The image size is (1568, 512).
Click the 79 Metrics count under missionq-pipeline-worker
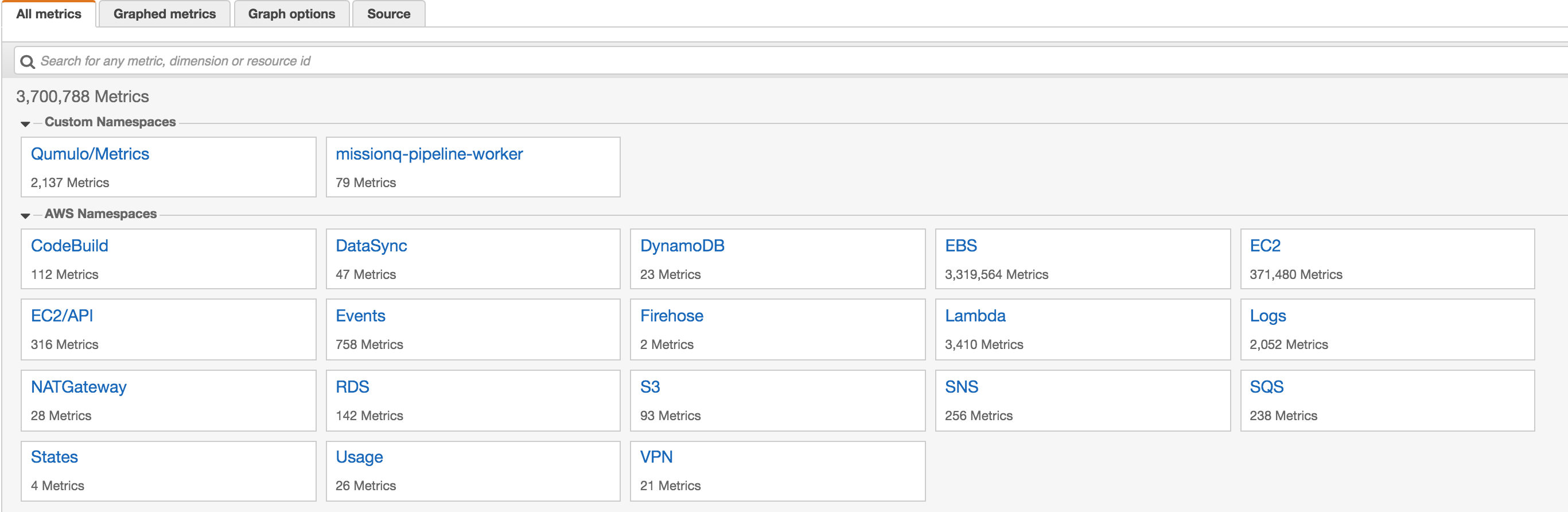point(365,183)
